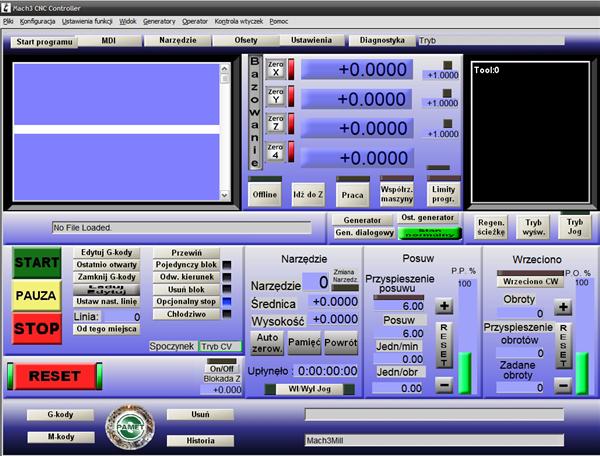This screenshot has height=456, width=600.
Task: Click Tryb Jog button
Action: point(574,227)
